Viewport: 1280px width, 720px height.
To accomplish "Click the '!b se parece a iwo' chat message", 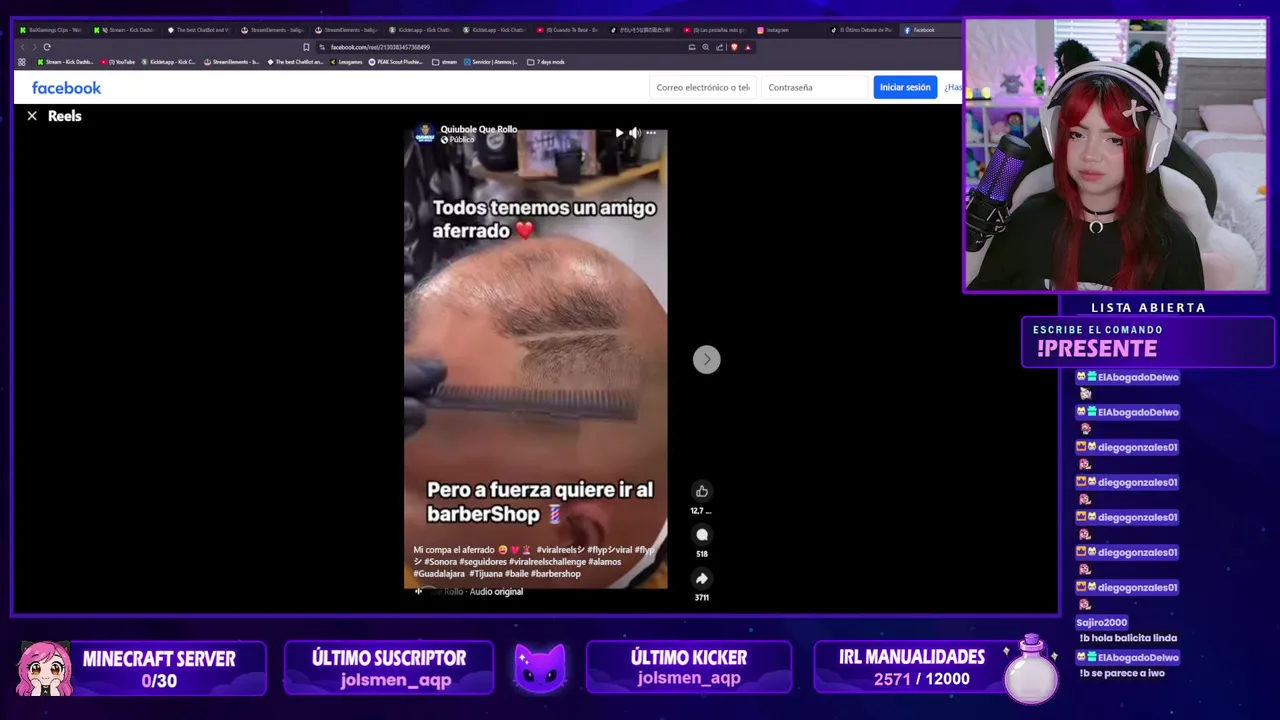I will point(1122,673).
